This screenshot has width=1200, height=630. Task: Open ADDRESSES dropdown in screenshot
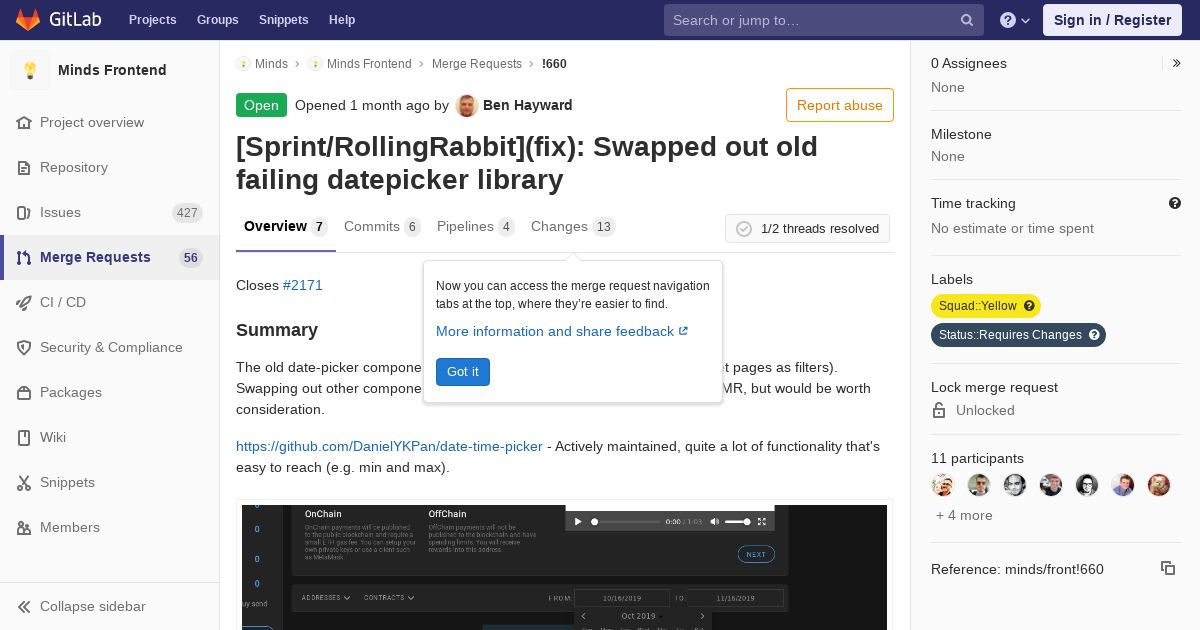(x=326, y=598)
